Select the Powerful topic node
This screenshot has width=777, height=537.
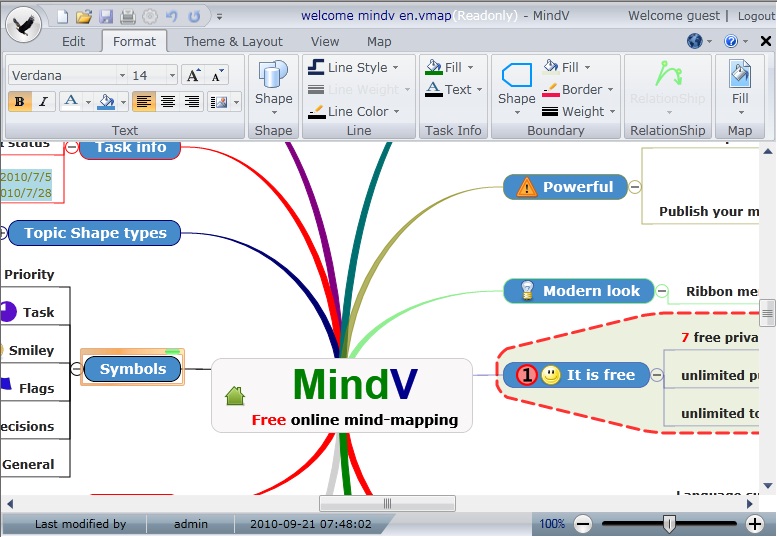[565, 187]
